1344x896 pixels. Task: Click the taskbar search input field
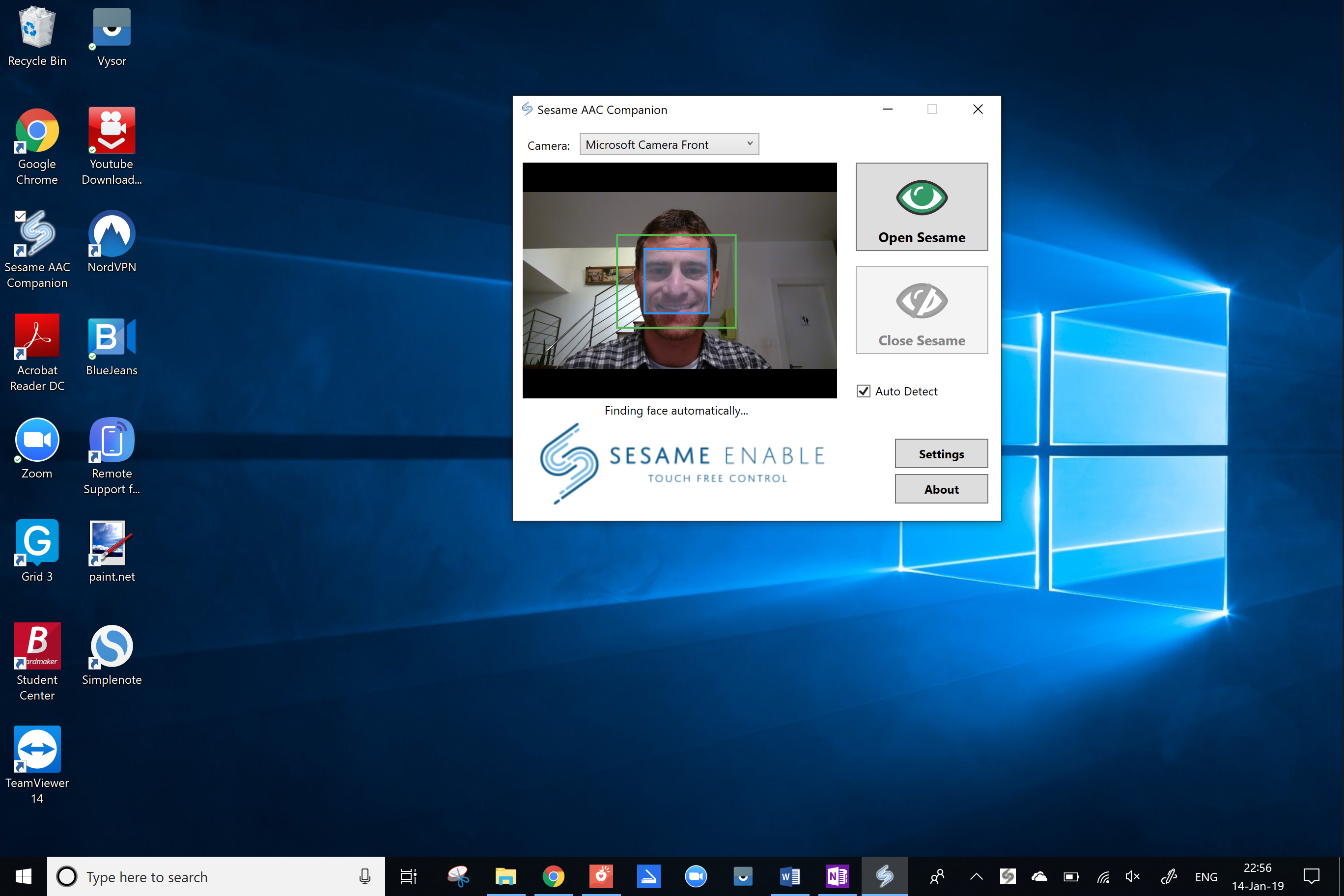coord(216,876)
